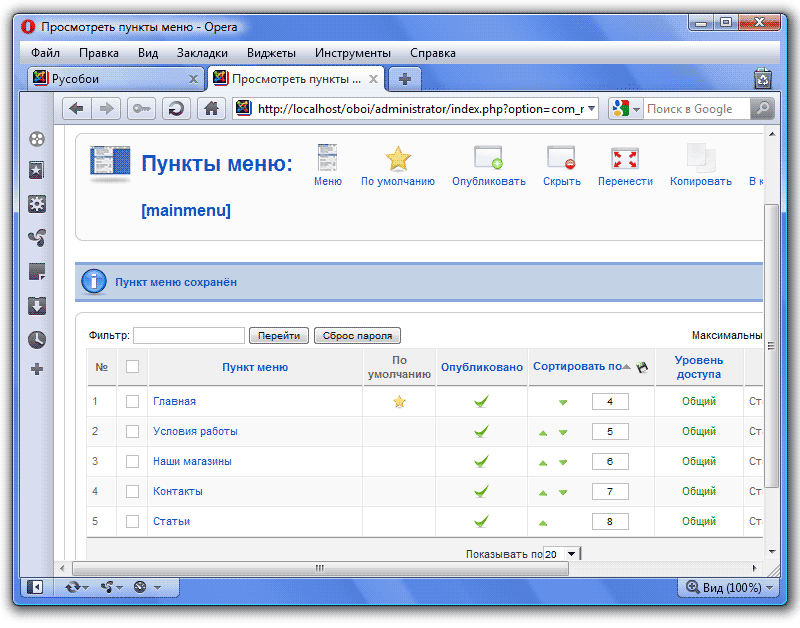Open the Закладки menu
The image size is (800, 628).
tap(202, 53)
